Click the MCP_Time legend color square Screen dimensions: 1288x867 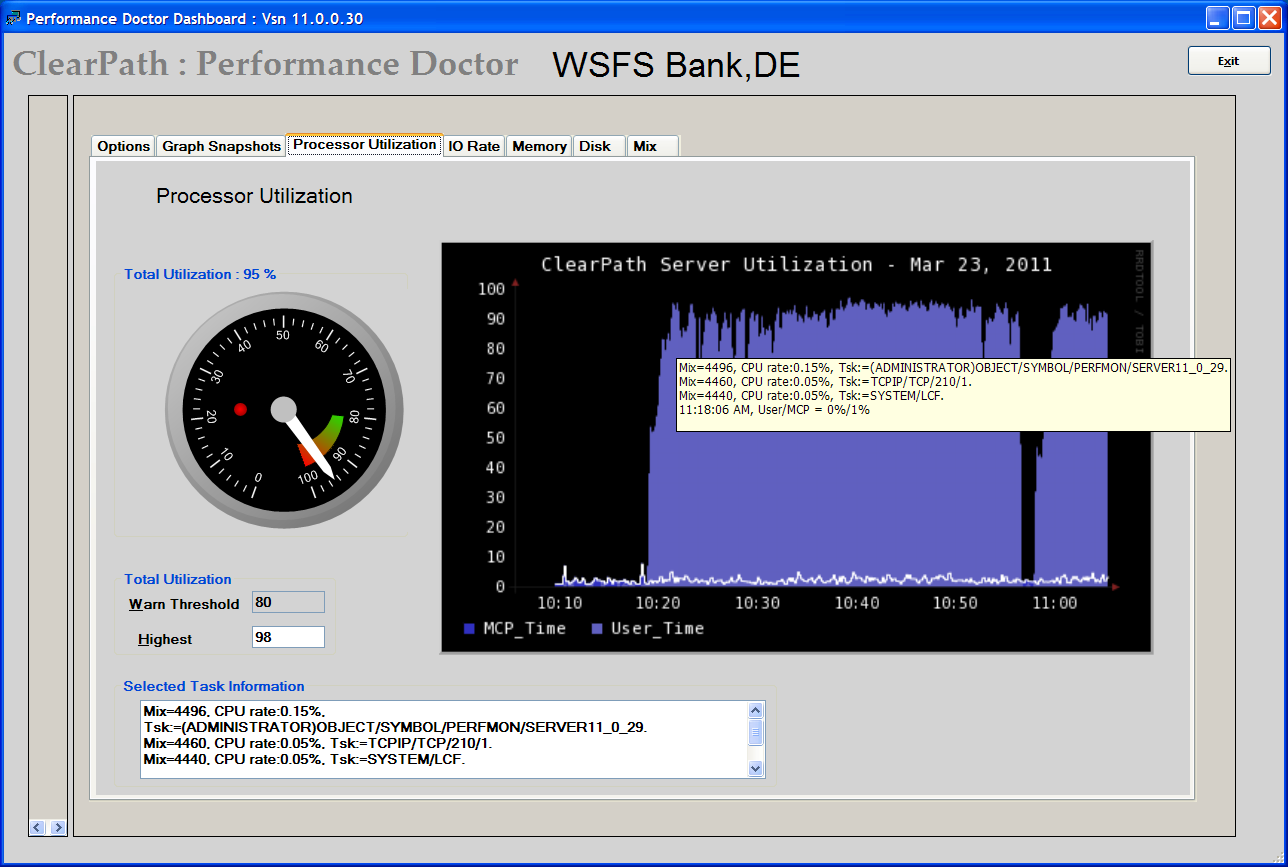[469, 629]
